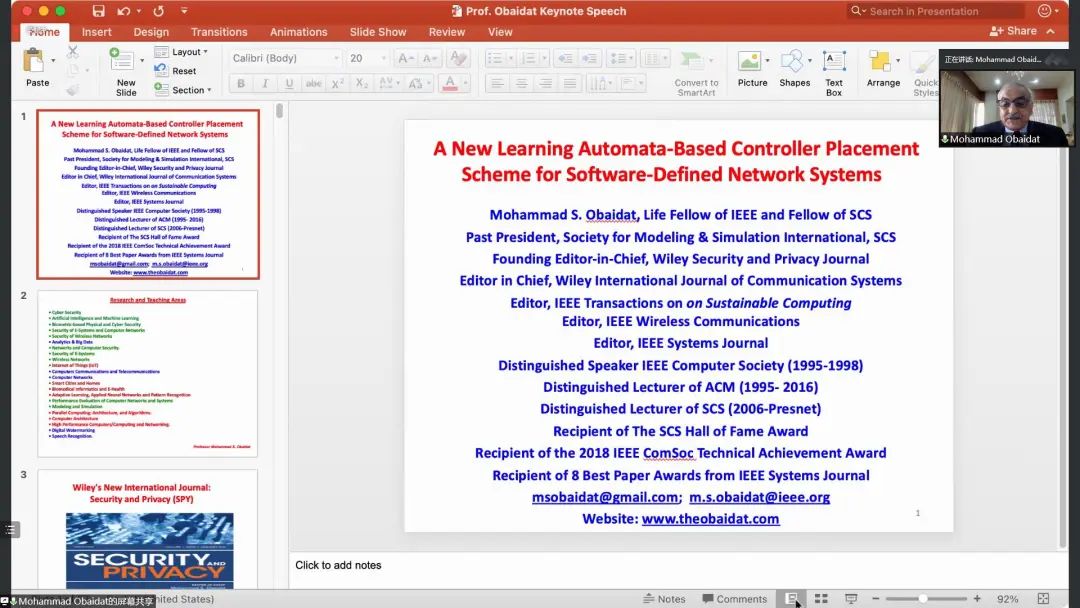Click the Decrease Indent icon

tap(565, 59)
